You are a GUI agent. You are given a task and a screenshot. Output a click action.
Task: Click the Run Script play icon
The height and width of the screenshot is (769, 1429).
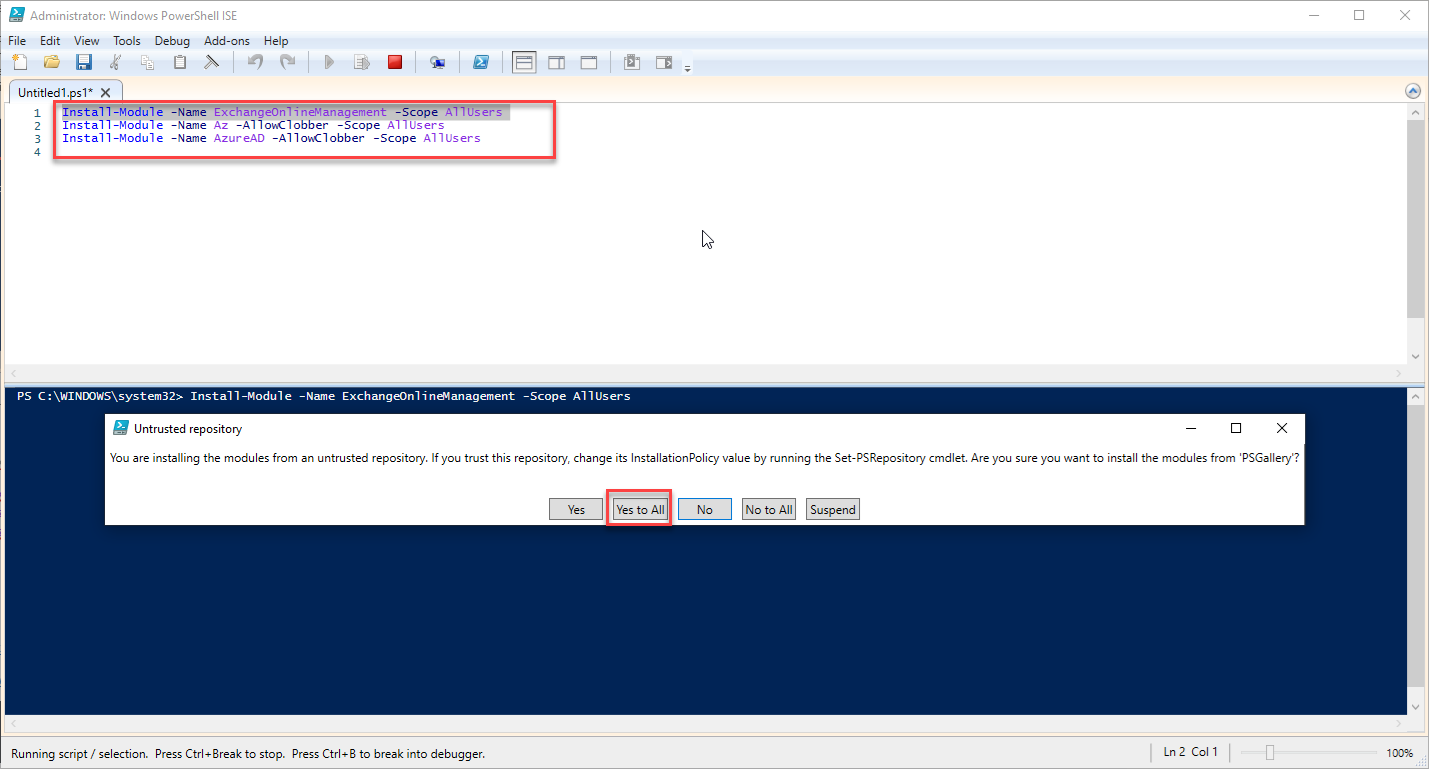click(x=329, y=62)
